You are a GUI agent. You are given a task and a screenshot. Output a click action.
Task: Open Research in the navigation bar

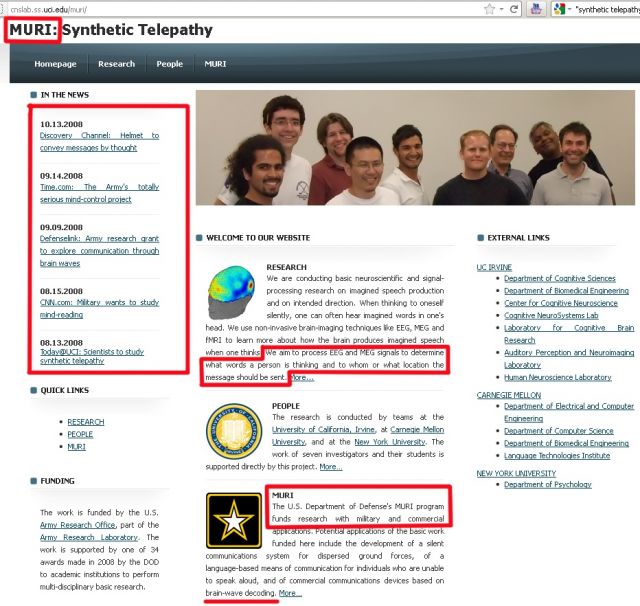pyautogui.click(x=116, y=64)
